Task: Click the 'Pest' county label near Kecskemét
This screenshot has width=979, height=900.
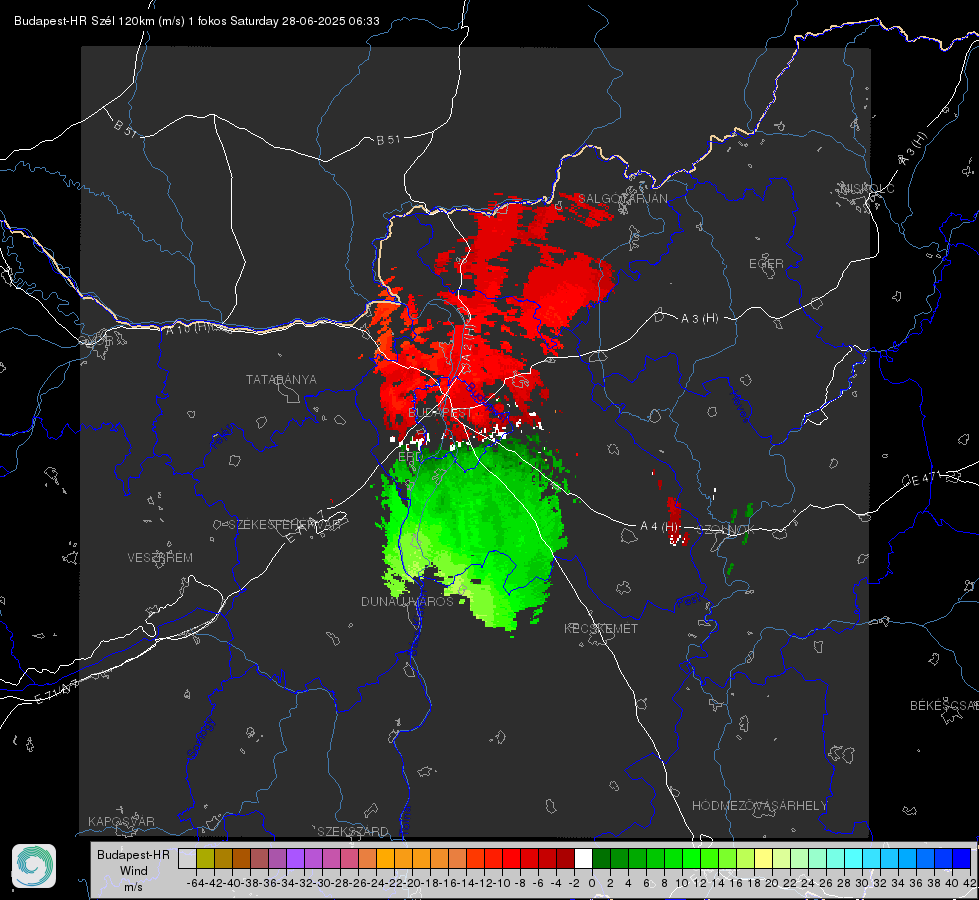Action: [689, 601]
